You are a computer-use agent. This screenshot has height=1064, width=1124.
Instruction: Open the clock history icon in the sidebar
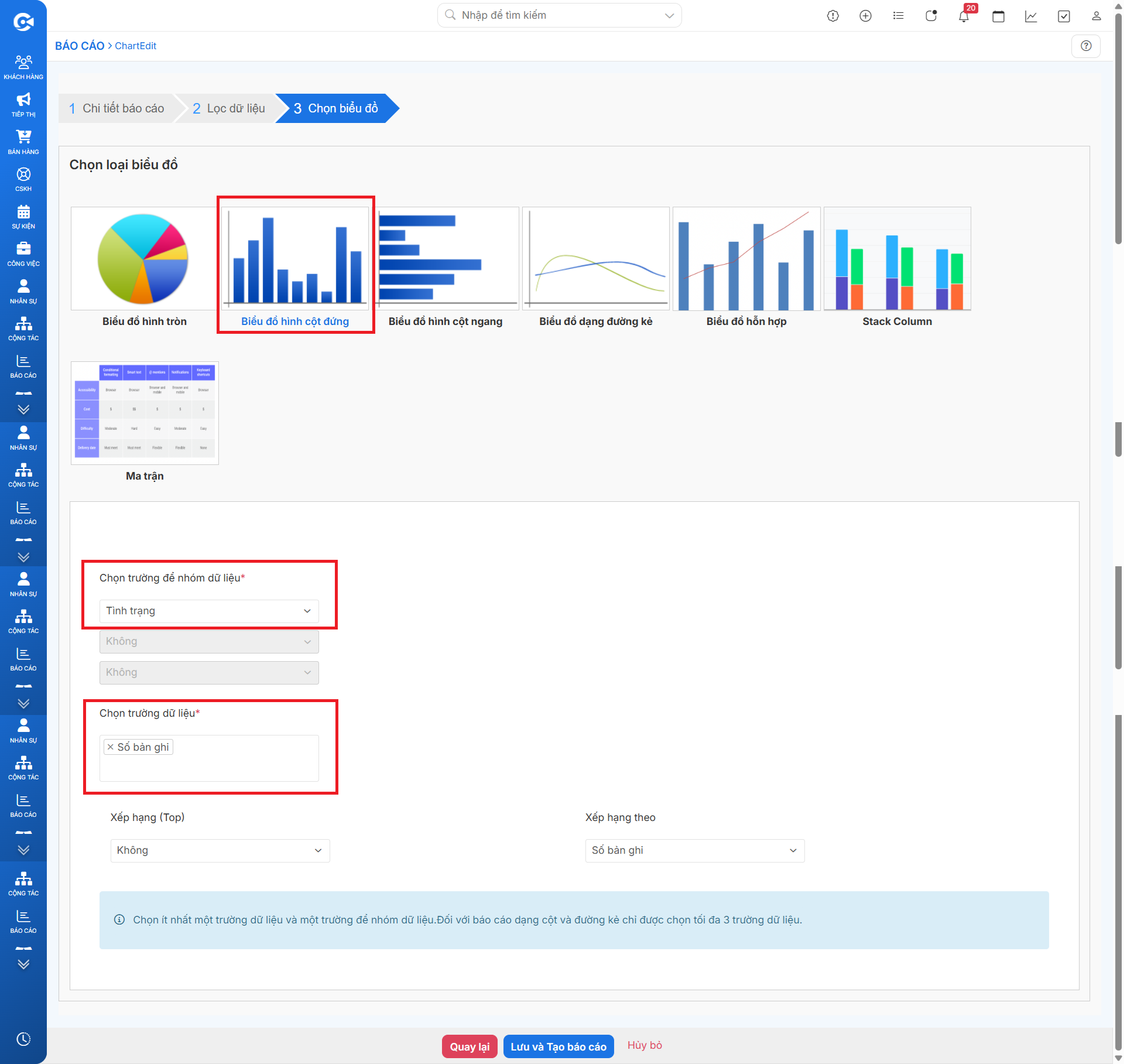[23, 1039]
